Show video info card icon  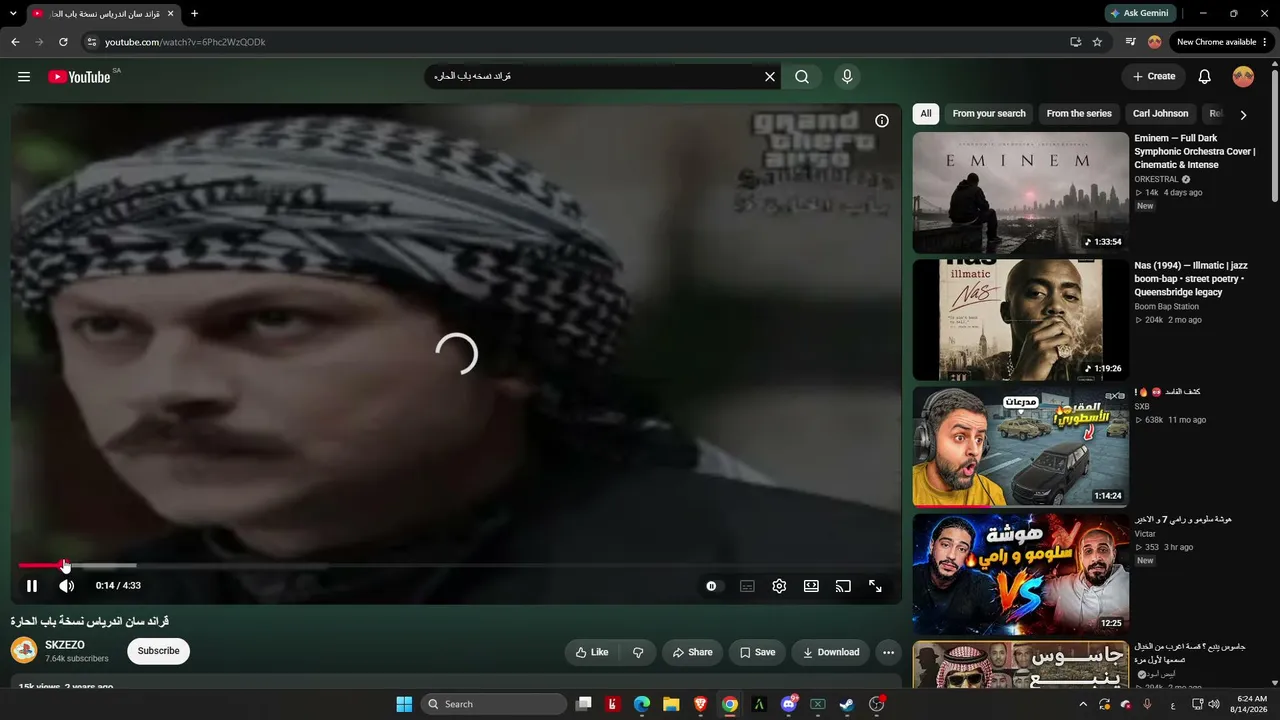coord(882,121)
